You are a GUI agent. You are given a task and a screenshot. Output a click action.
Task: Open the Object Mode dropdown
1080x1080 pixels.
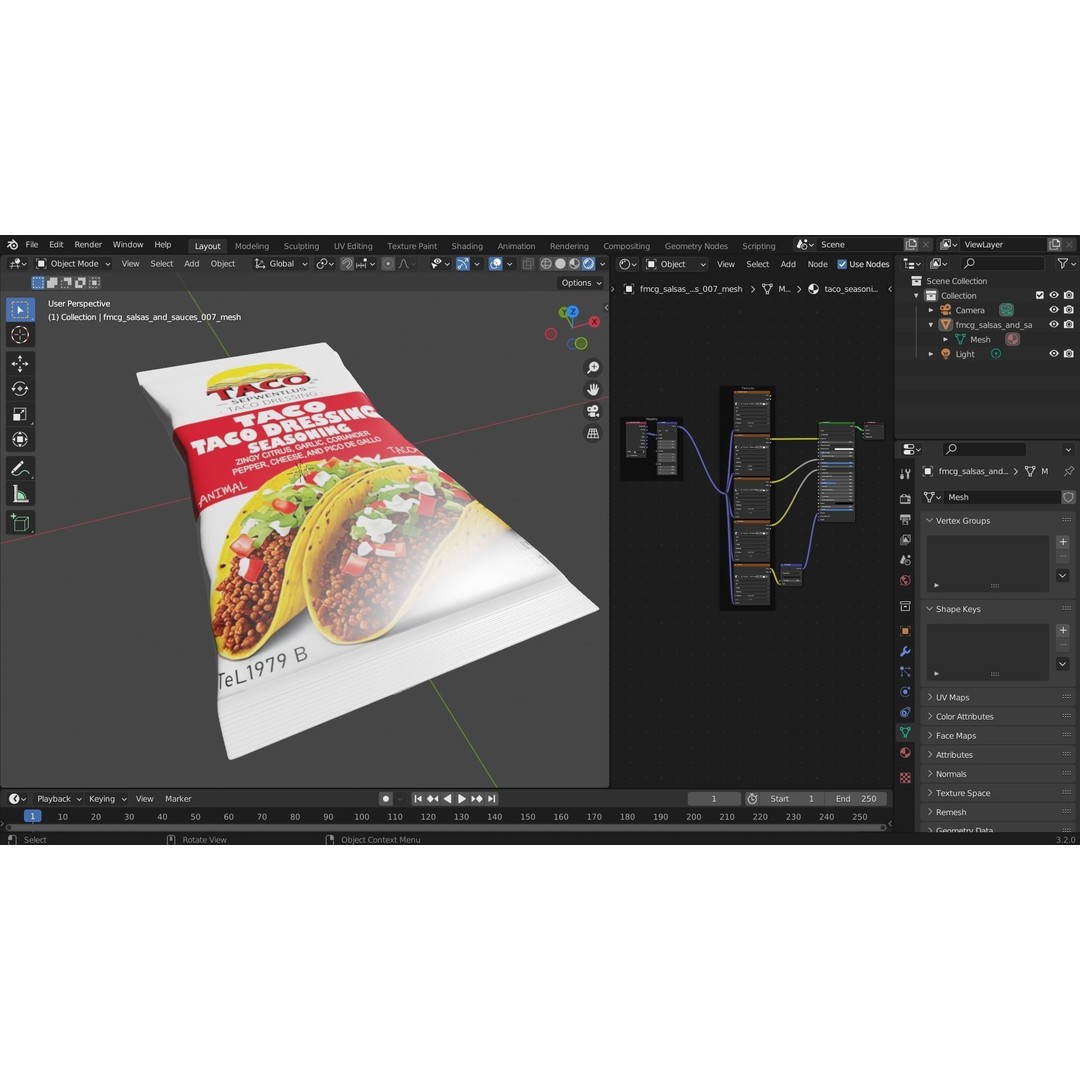point(73,264)
